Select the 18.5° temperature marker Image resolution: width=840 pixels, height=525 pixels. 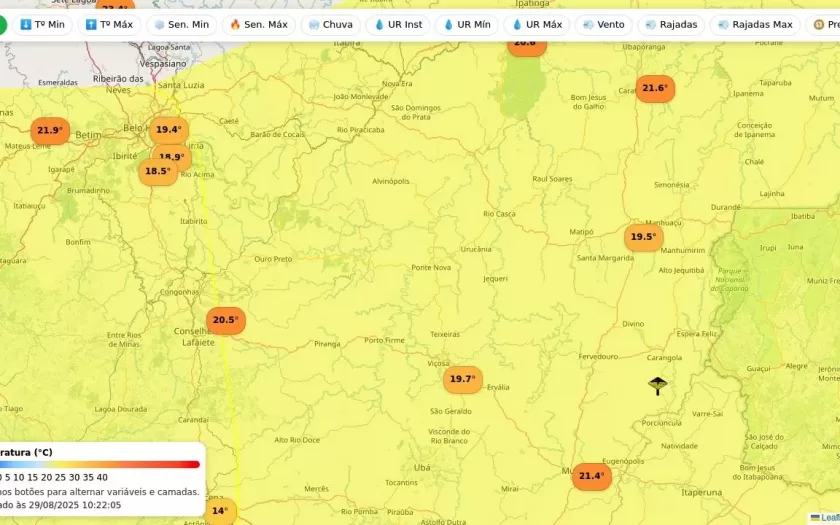coord(157,171)
